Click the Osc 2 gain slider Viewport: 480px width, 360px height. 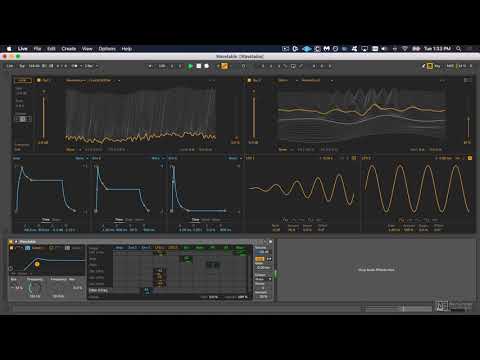[x=254, y=117]
